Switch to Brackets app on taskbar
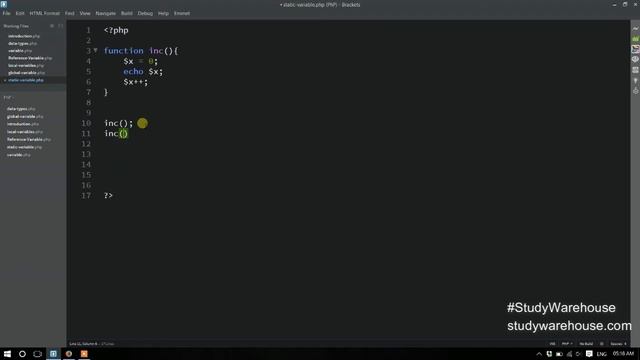 (53, 354)
